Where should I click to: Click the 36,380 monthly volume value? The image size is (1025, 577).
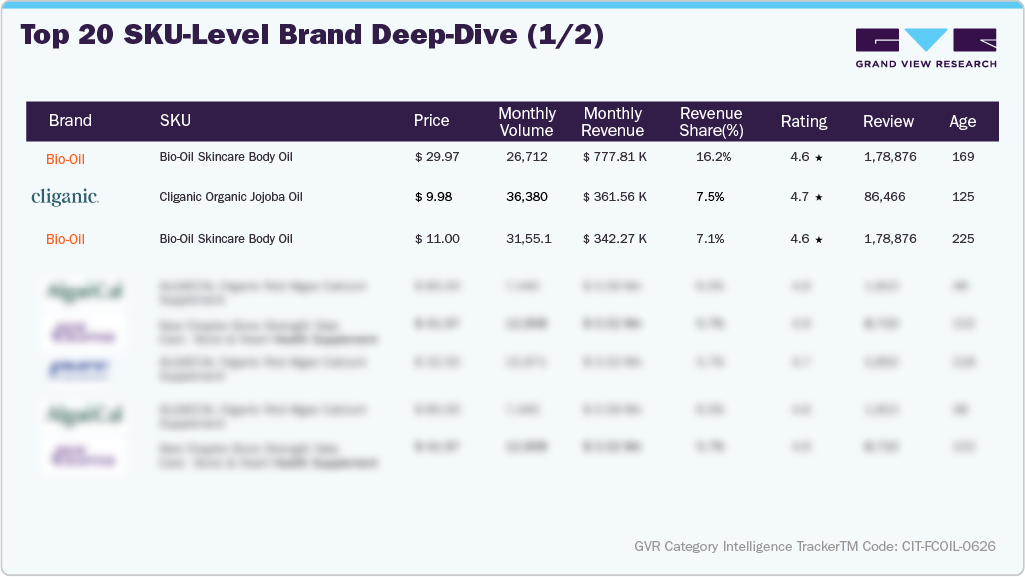click(527, 197)
